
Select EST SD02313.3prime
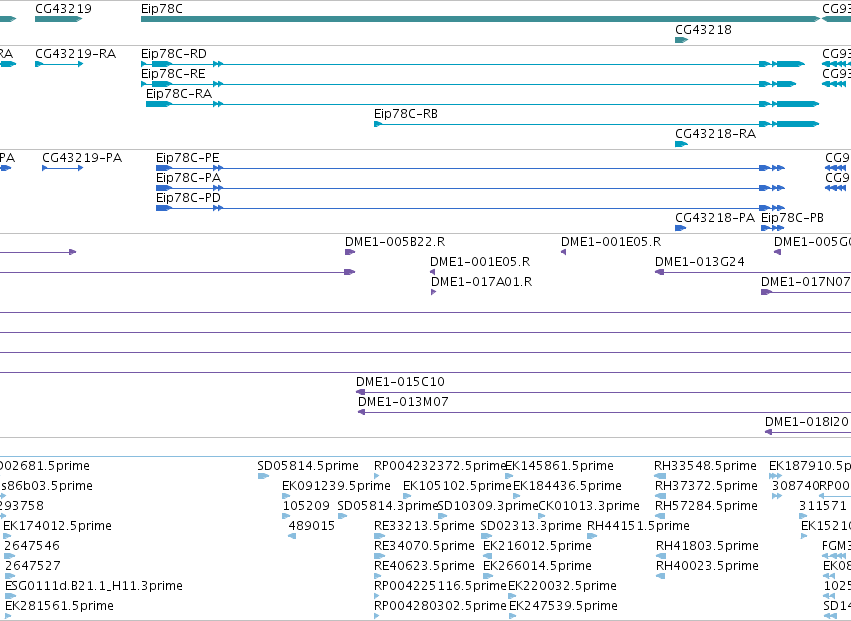pyautogui.click(x=486, y=536)
